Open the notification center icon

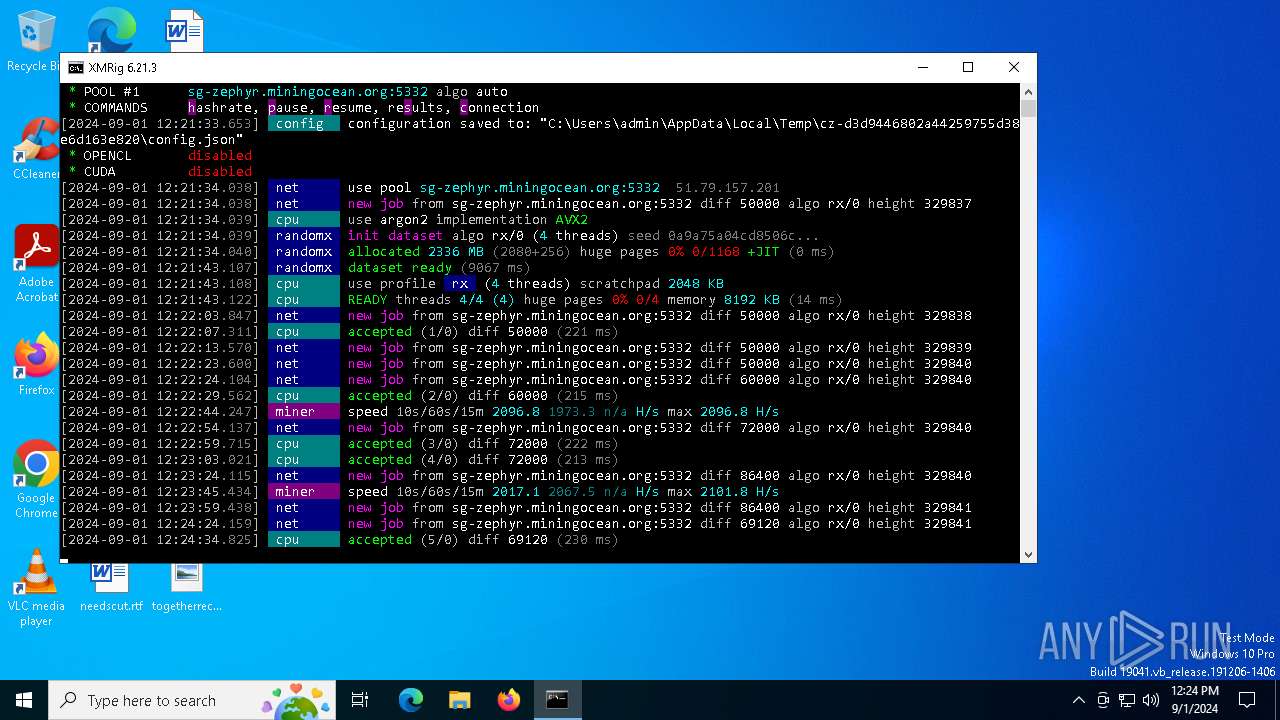point(1247,700)
